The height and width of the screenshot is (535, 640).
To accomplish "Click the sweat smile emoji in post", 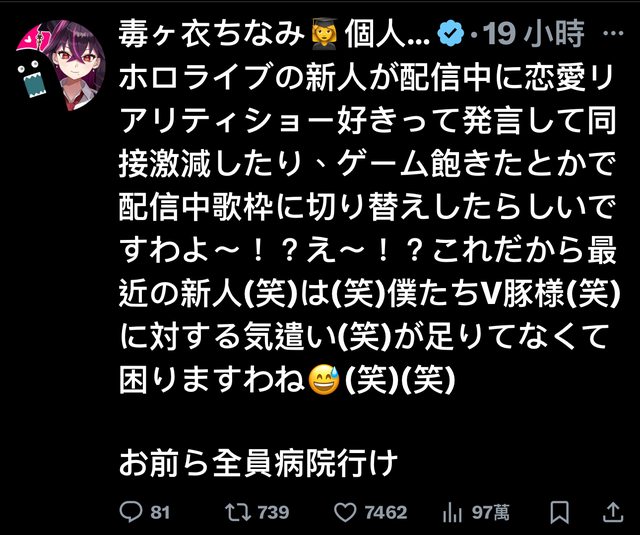I will point(324,380).
